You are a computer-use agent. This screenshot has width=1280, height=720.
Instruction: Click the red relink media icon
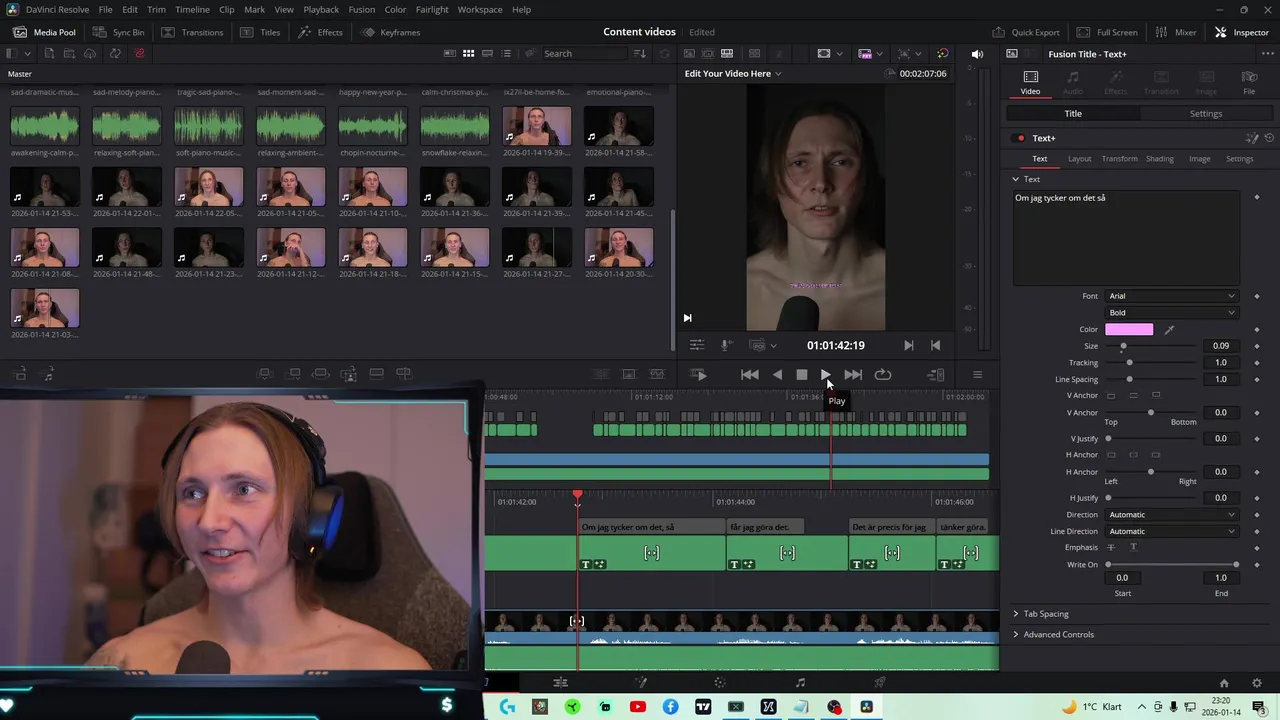139,53
